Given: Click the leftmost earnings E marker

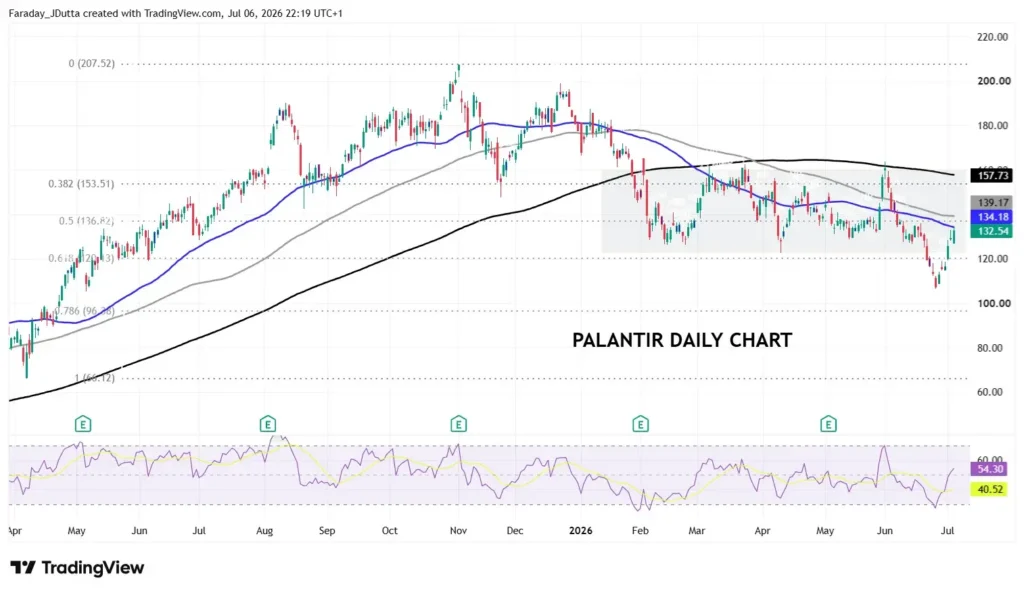Looking at the screenshot, I should [83, 425].
